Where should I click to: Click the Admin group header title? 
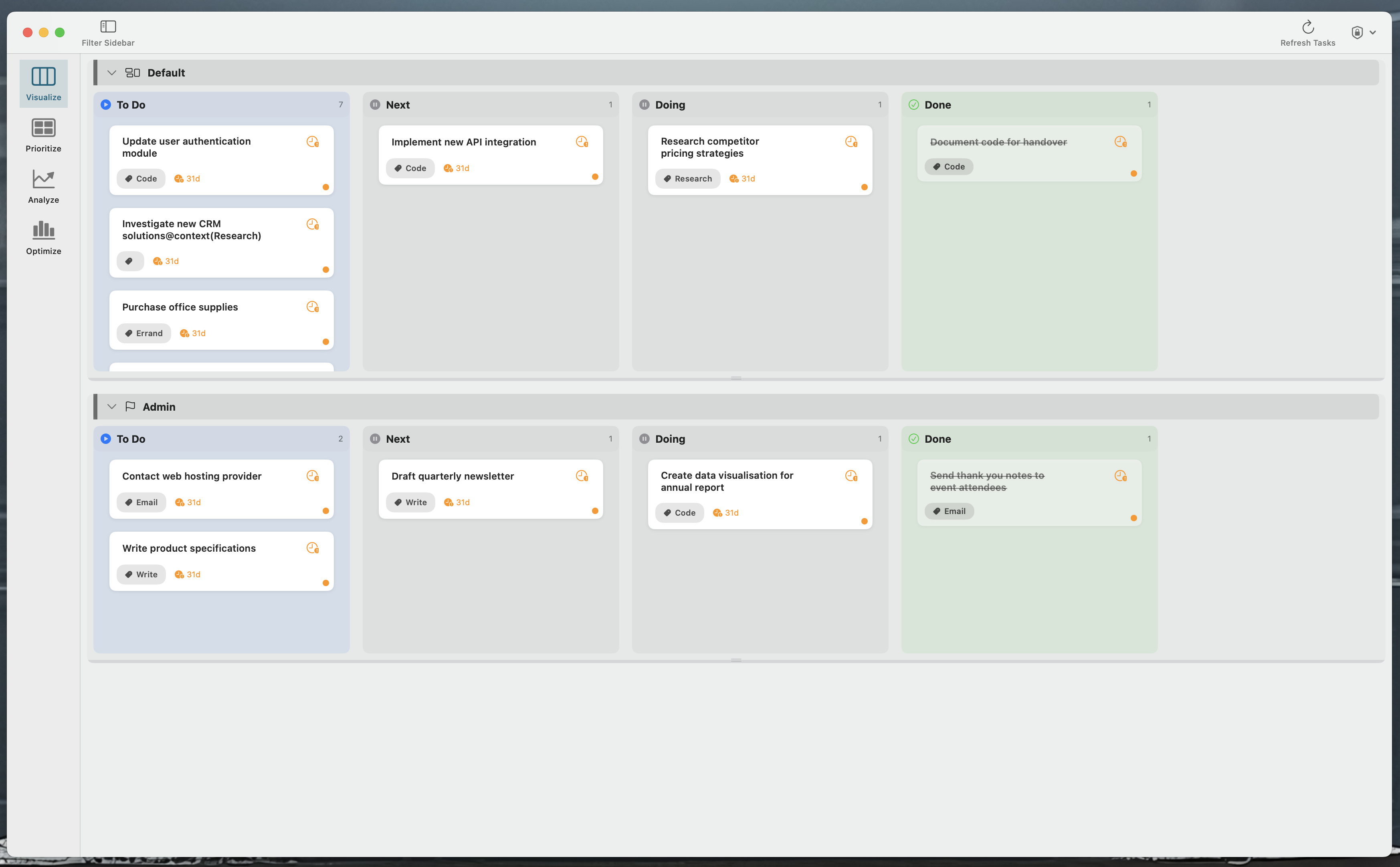point(159,407)
